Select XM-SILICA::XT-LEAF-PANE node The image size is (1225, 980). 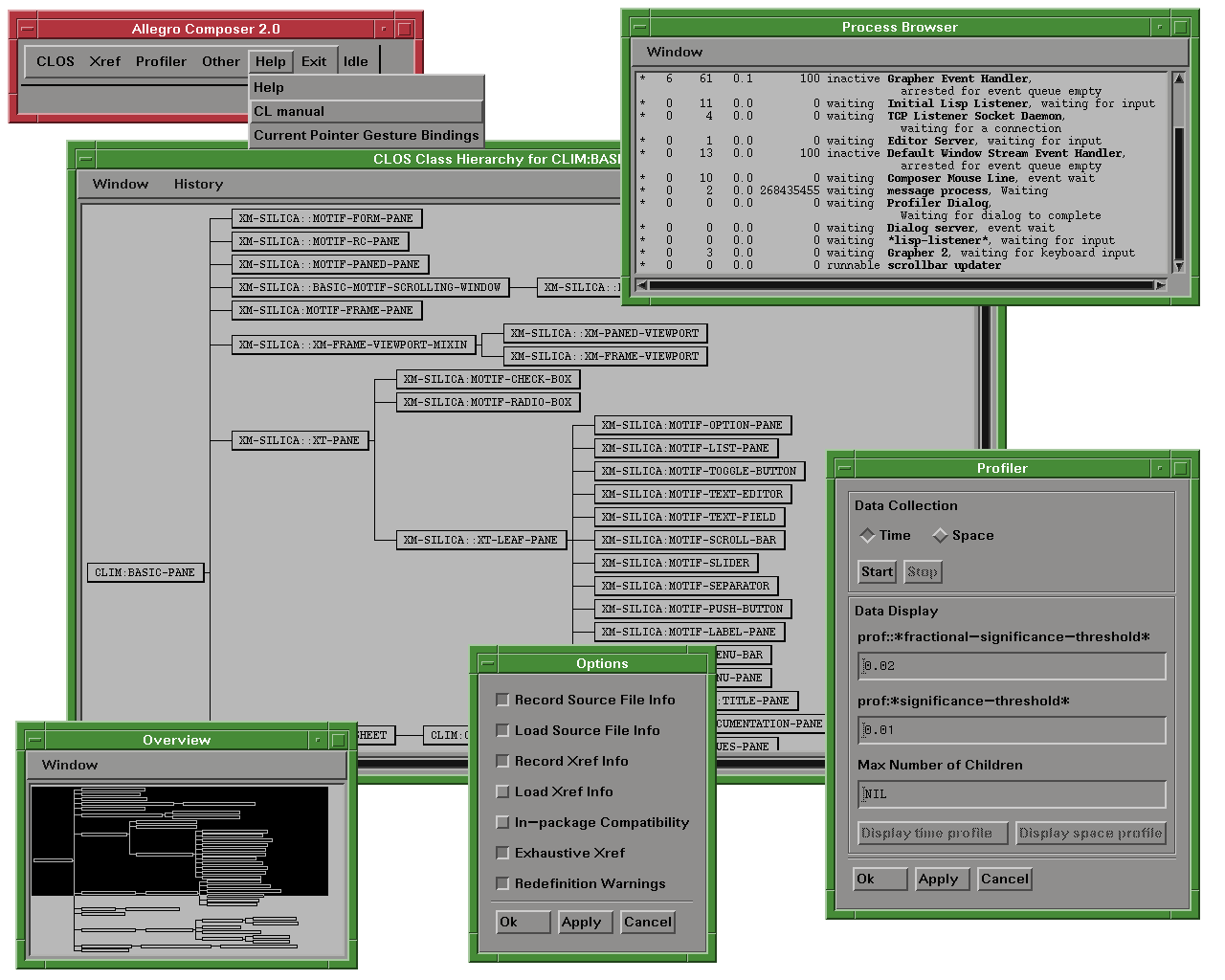[480, 540]
